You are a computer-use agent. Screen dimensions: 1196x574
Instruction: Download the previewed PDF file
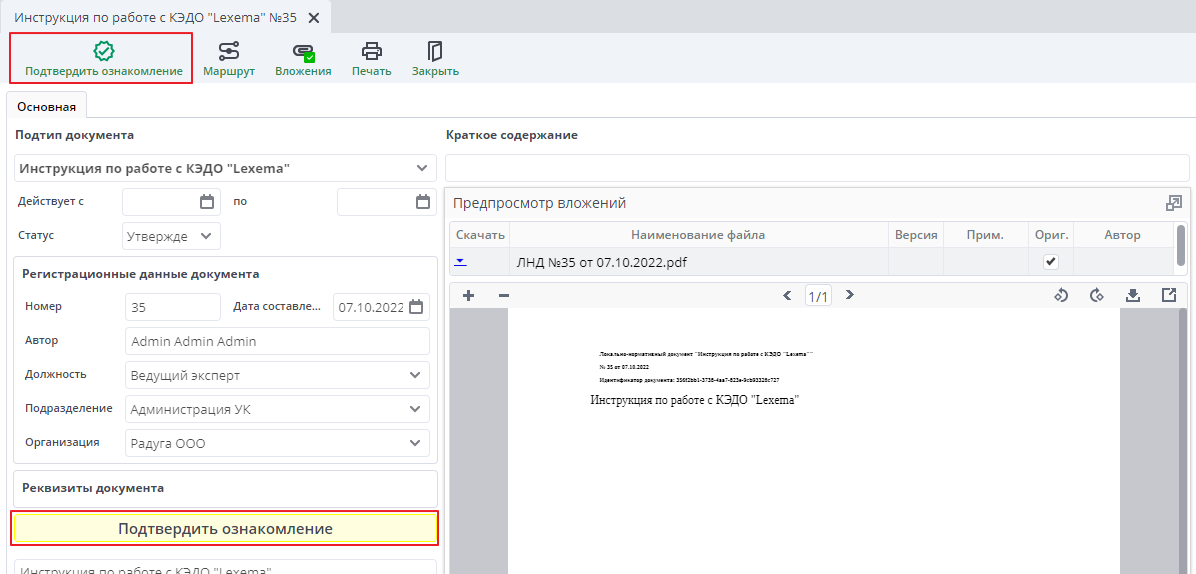(x=1133, y=296)
